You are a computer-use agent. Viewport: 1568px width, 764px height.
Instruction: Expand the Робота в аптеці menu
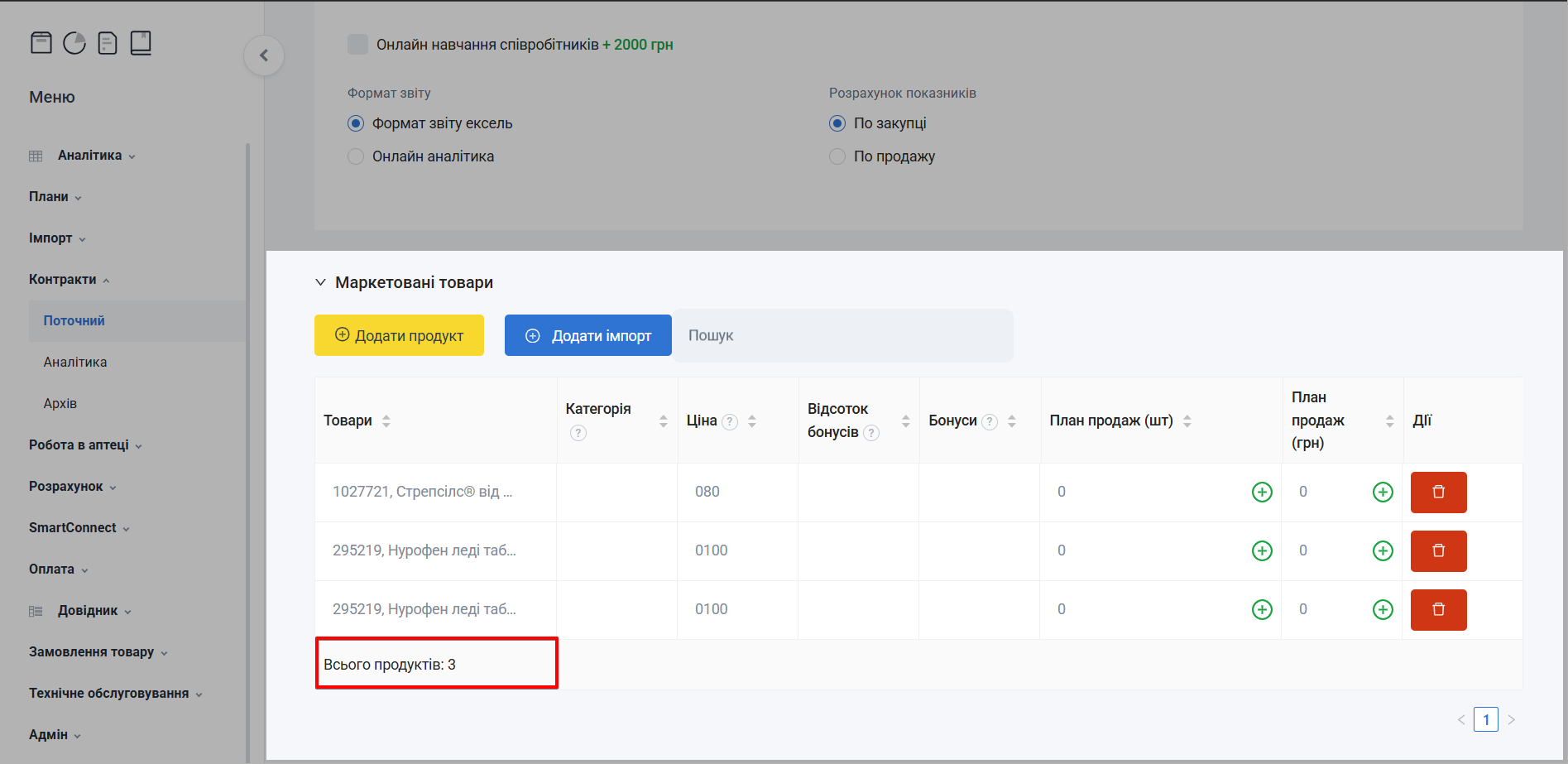[84, 445]
